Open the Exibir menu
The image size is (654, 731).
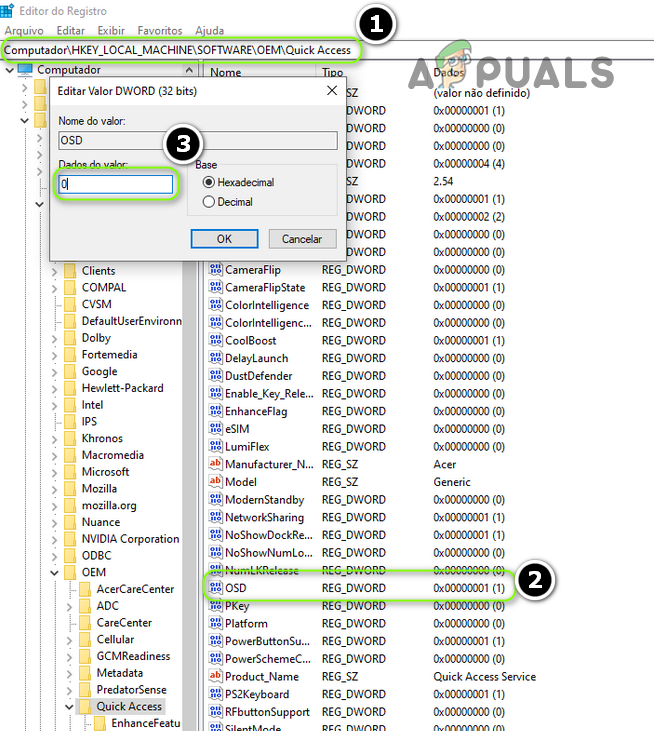111,31
